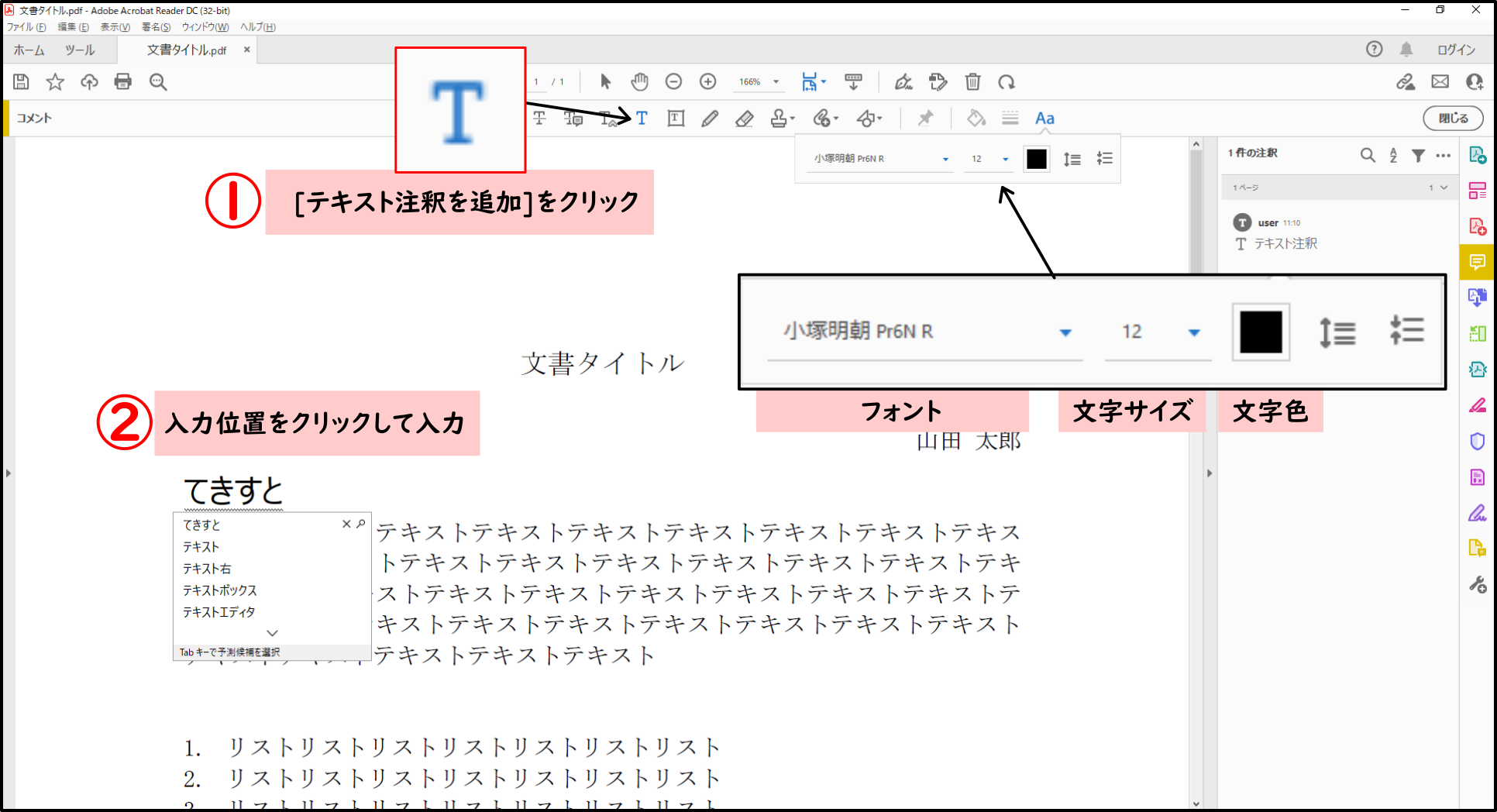The image size is (1497, 812).
Task: Click the print icon
Action: point(123,82)
